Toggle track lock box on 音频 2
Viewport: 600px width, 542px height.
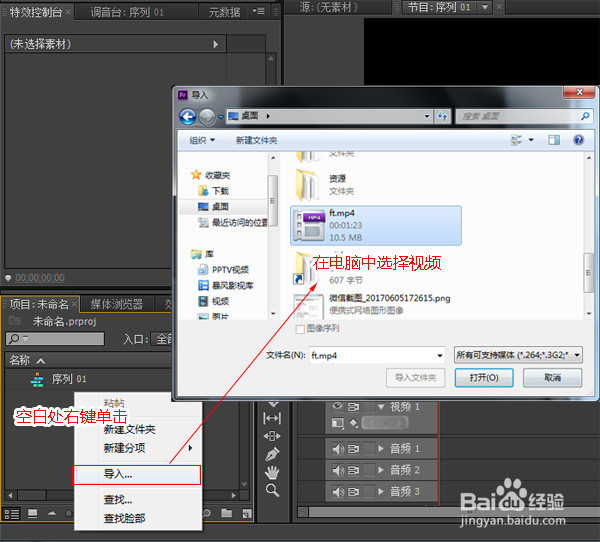coord(369,470)
